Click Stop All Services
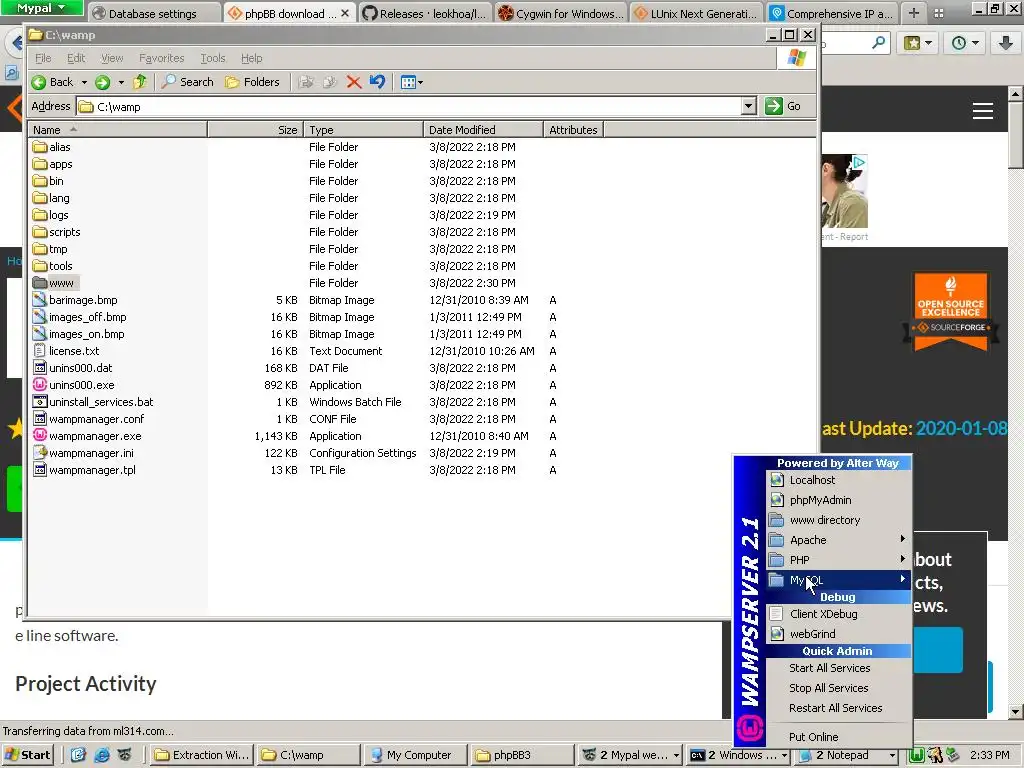Screen dimensions: 1024x768 839,688
